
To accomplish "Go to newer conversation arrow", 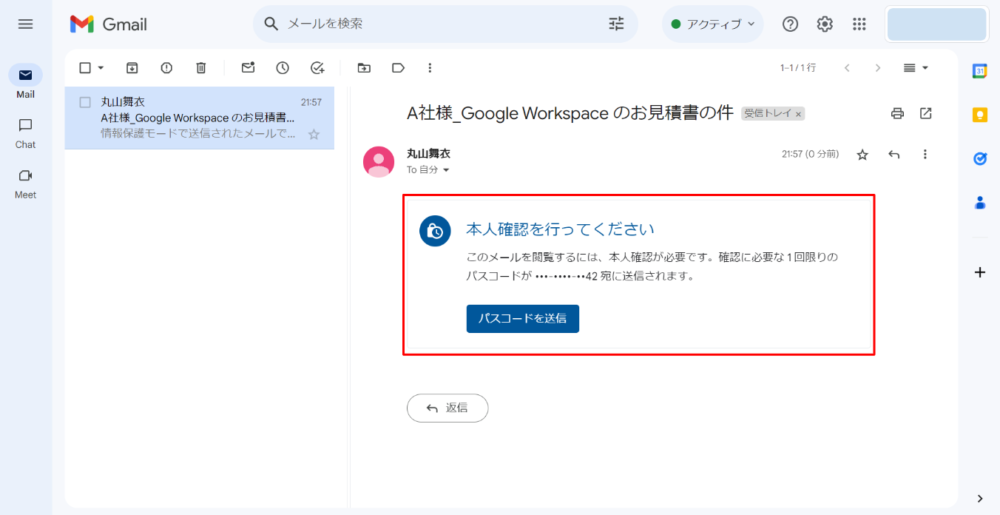I will tap(847, 68).
